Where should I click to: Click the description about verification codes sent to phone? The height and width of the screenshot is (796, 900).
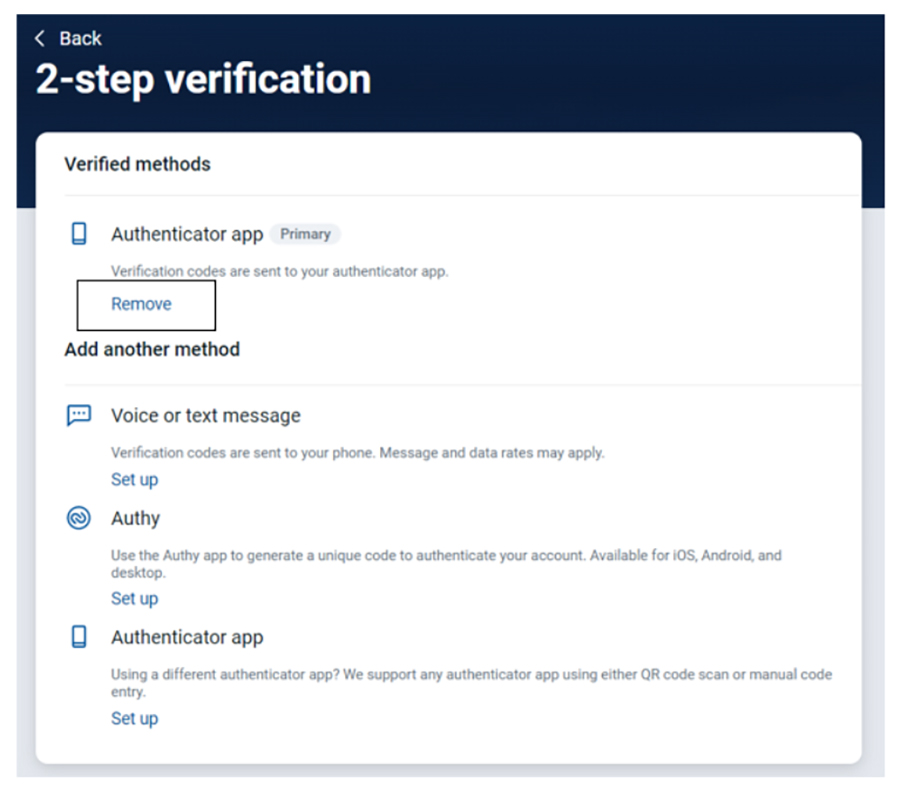(x=358, y=453)
